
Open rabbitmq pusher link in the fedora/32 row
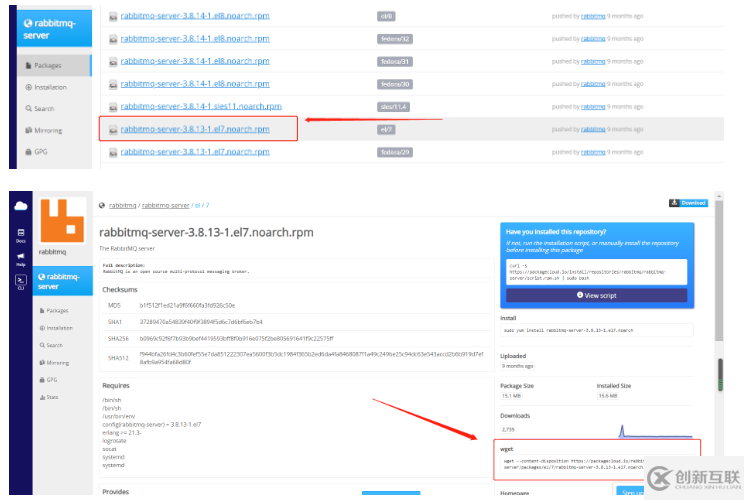click(593, 39)
